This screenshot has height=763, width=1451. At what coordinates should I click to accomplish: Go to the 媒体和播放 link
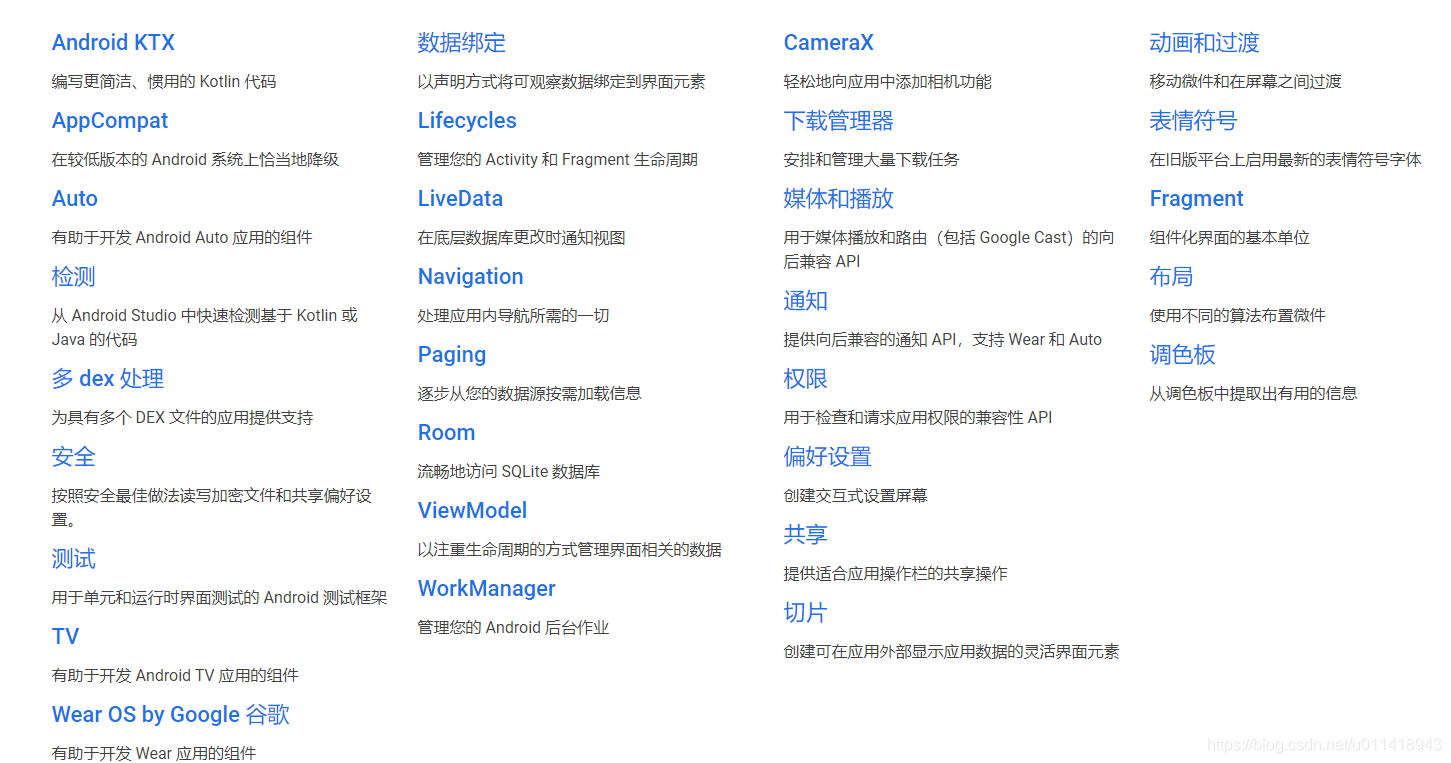coord(839,199)
